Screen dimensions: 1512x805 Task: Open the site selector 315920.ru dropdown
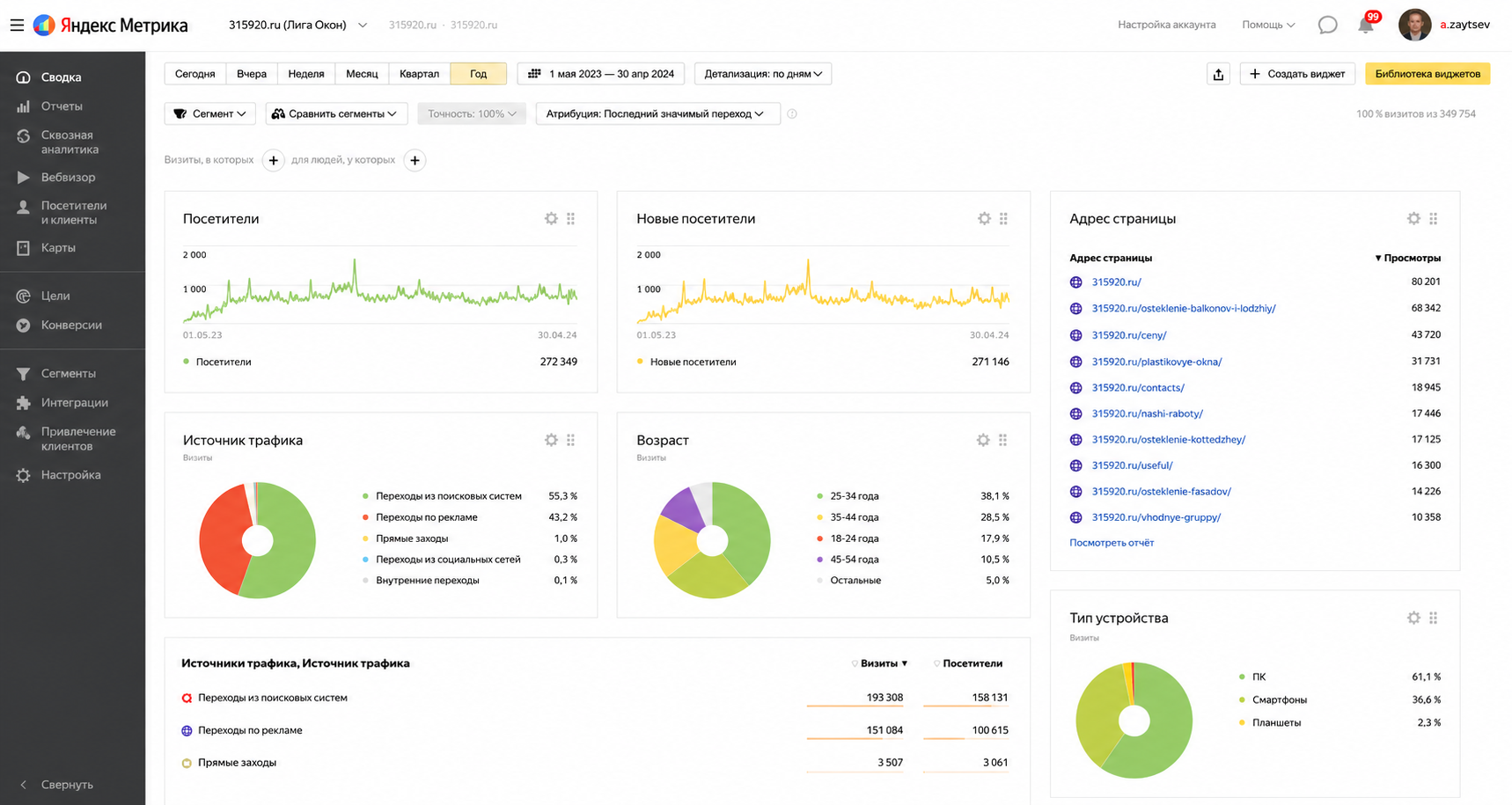[x=297, y=25]
